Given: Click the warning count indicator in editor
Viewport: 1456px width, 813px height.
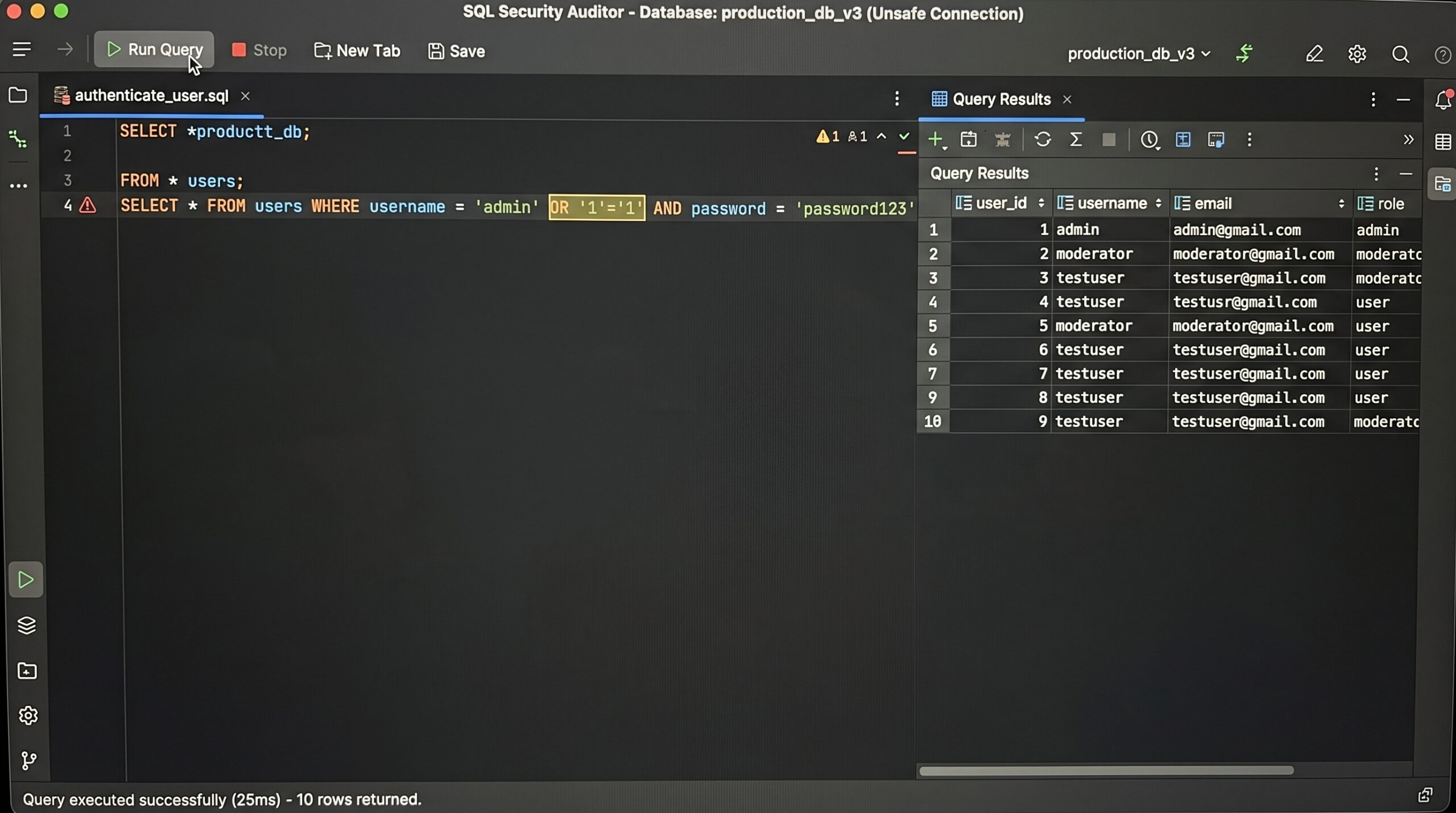Looking at the screenshot, I should [x=828, y=137].
